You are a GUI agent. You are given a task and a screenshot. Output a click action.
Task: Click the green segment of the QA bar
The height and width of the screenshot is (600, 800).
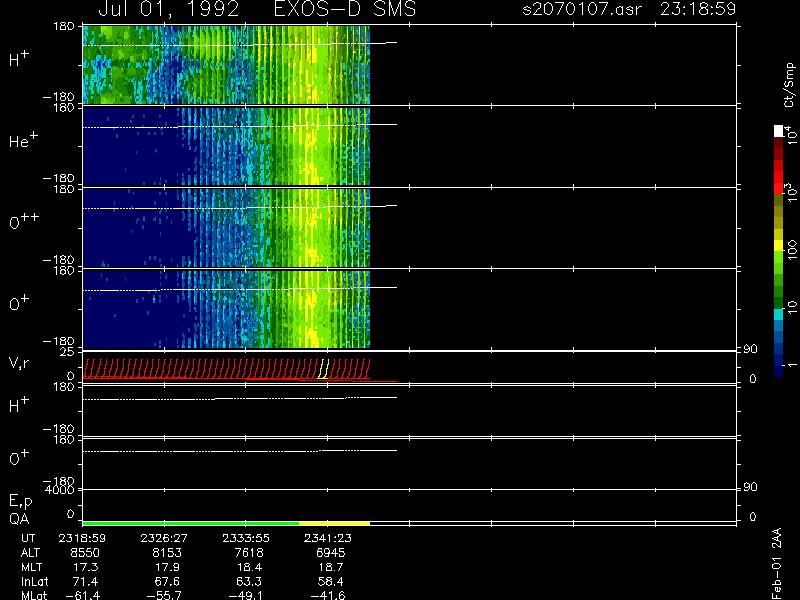coord(191,523)
